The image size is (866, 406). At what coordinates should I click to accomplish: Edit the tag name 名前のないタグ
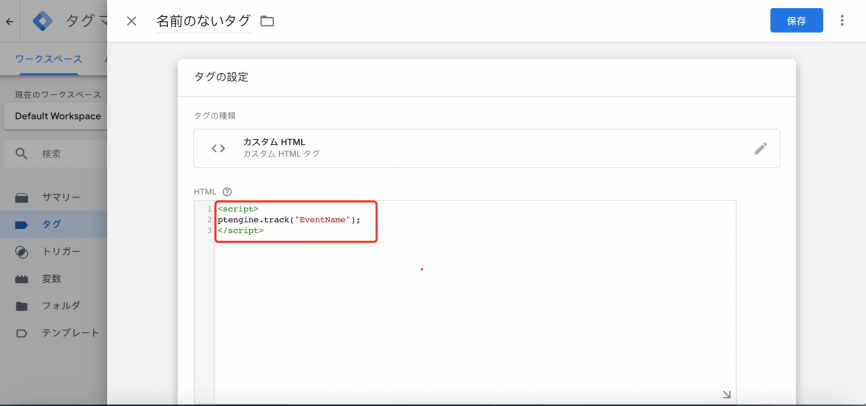203,22
